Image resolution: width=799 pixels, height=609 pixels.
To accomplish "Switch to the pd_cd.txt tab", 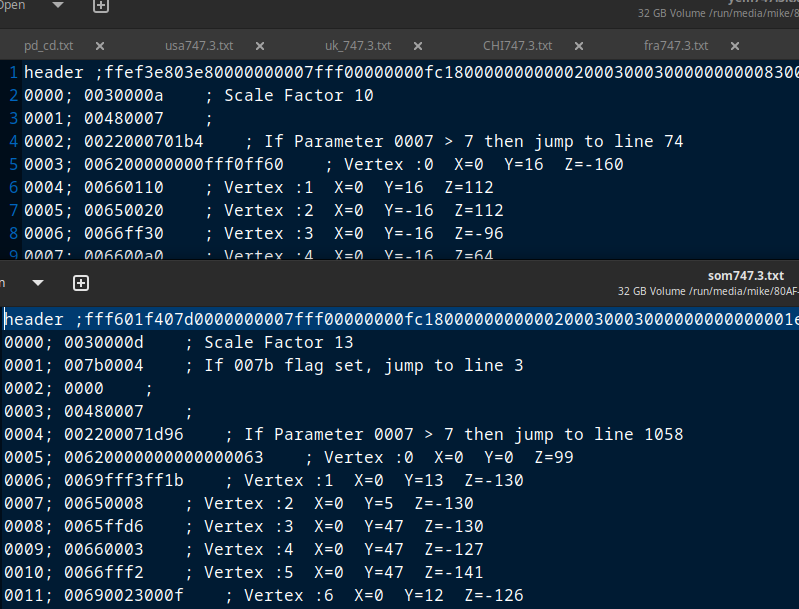I will (x=48, y=46).
